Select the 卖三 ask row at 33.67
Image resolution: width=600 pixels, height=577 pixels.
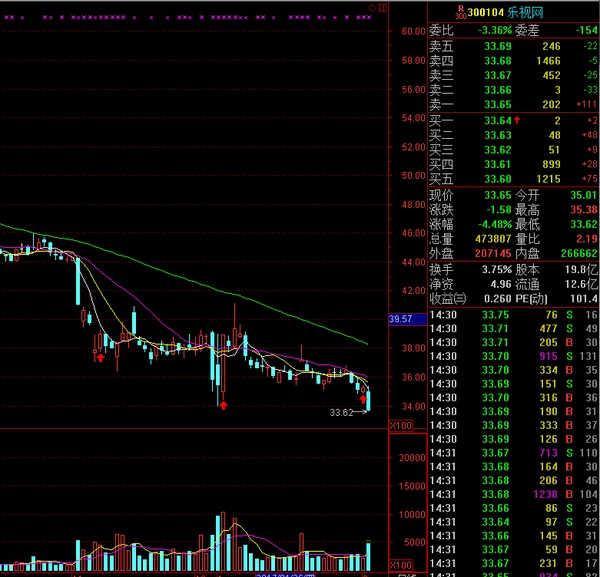pos(513,75)
